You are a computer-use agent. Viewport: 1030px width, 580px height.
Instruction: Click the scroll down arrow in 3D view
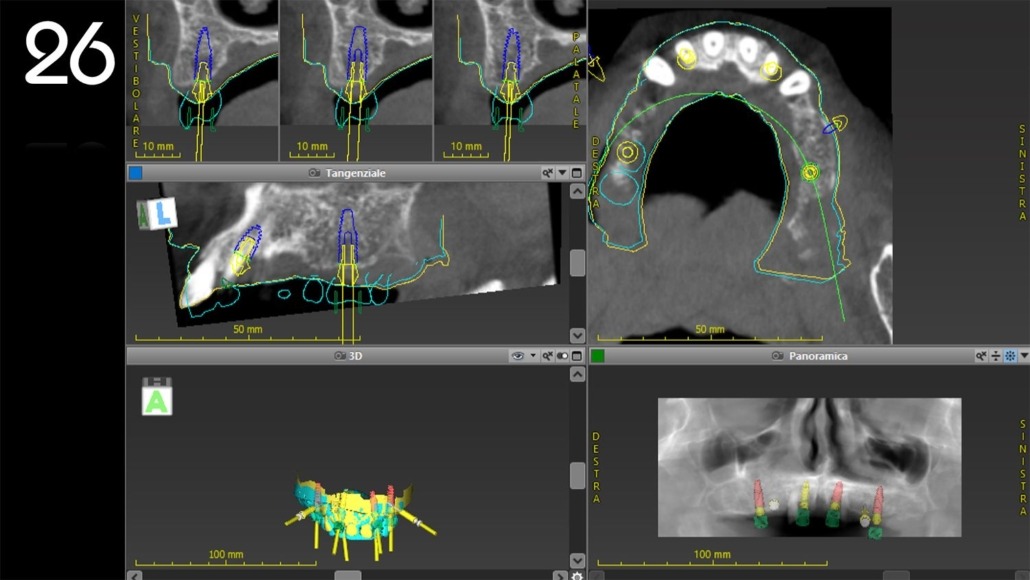pyautogui.click(x=577, y=560)
